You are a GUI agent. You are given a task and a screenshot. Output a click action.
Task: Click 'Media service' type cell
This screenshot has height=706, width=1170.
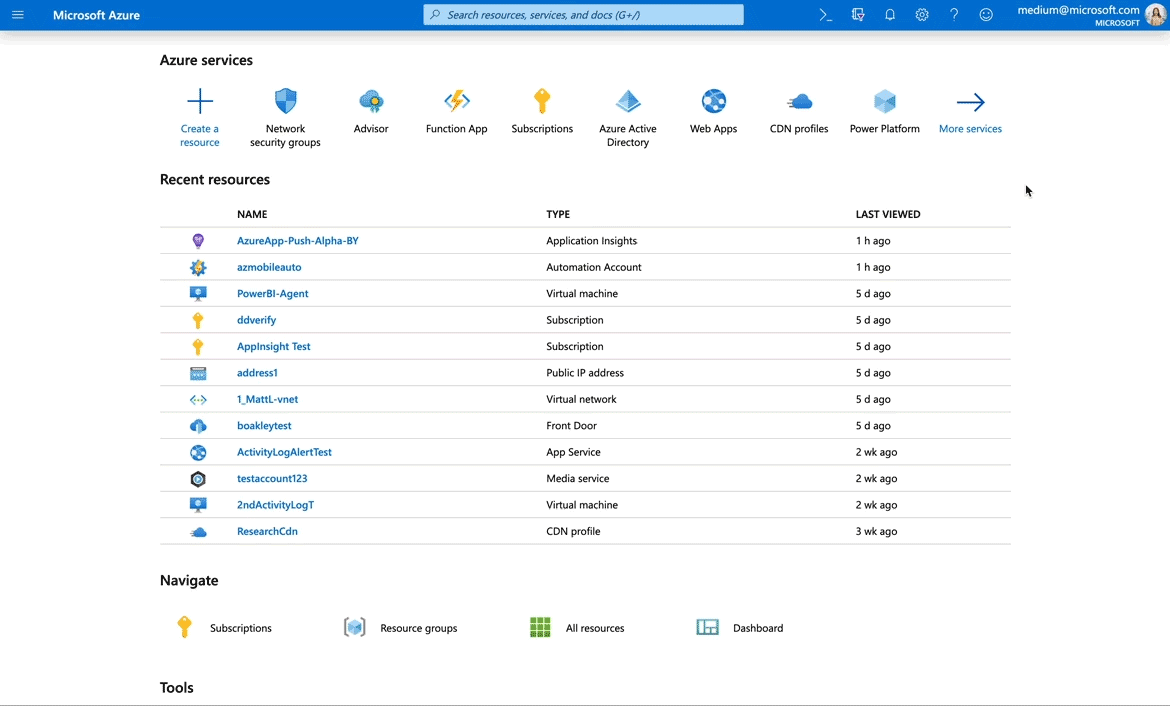pos(578,478)
